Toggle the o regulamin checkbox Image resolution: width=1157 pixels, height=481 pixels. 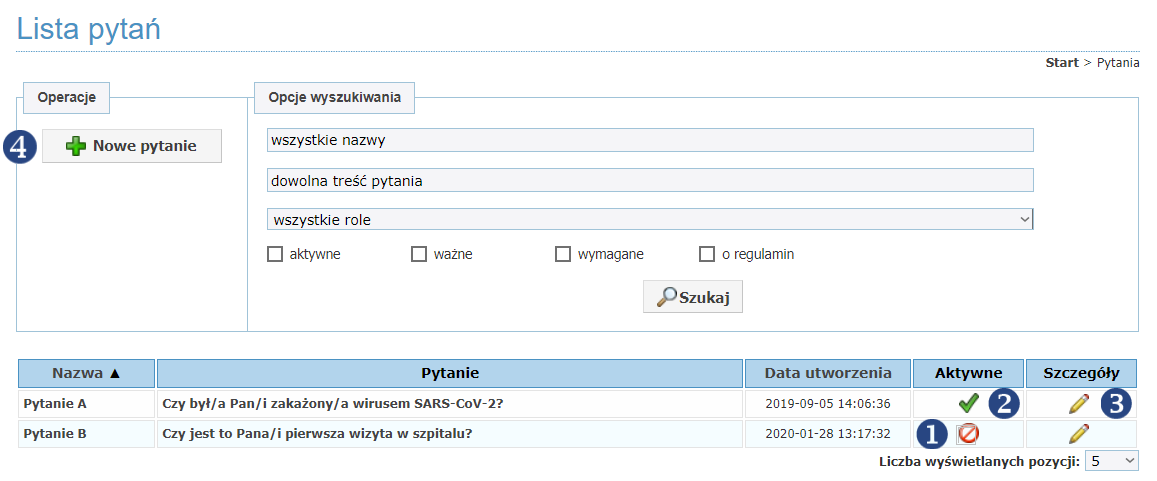pyautogui.click(x=707, y=255)
